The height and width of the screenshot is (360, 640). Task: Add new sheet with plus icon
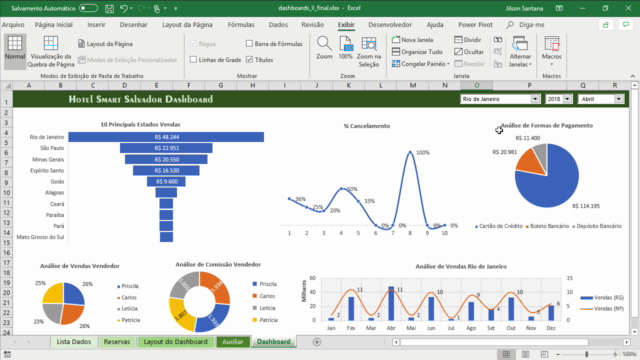point(317,342)
